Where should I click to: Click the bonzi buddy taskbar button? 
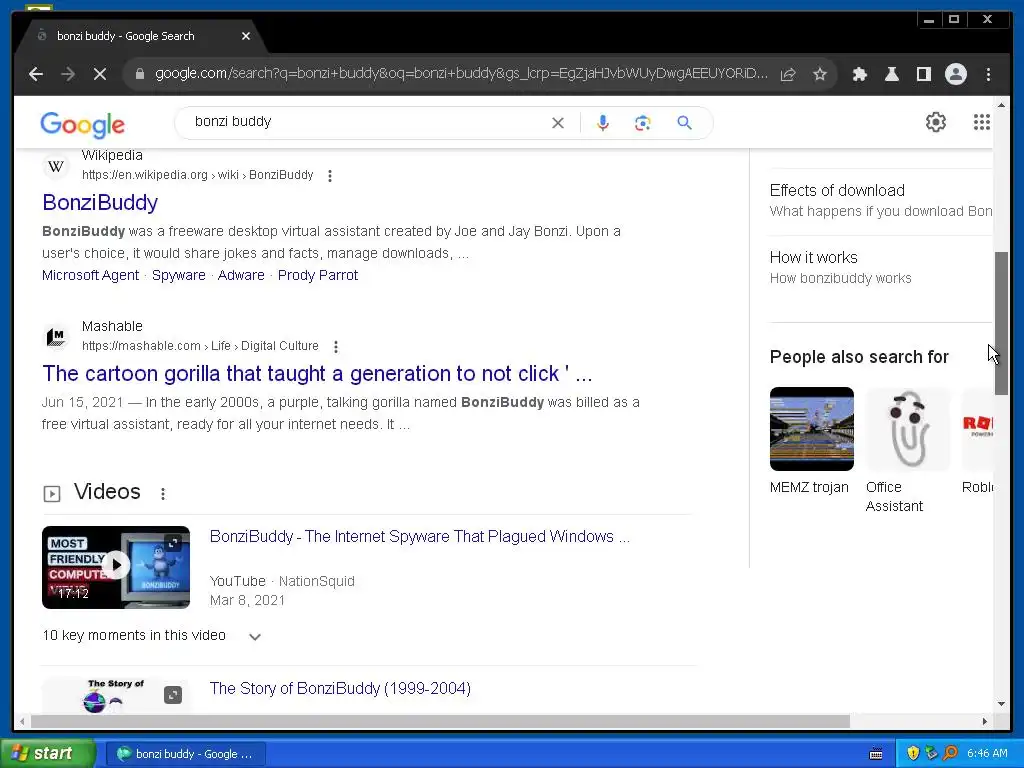click(185, 754)
